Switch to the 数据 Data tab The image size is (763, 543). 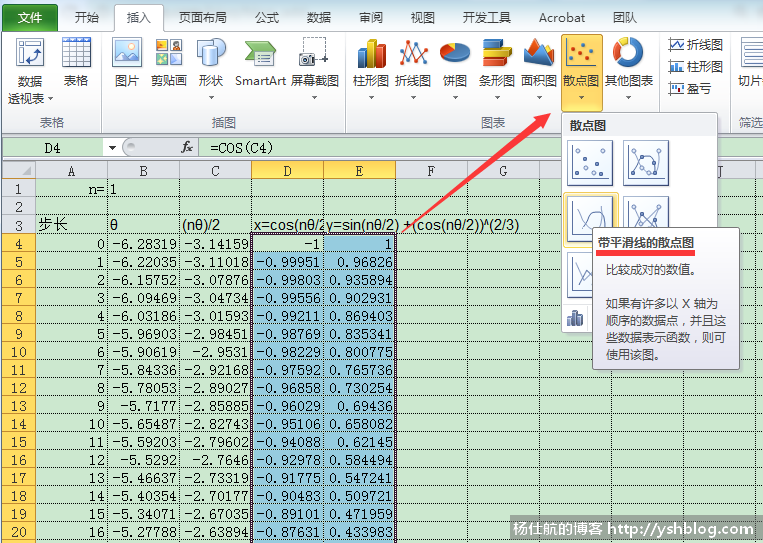(319, 18)
